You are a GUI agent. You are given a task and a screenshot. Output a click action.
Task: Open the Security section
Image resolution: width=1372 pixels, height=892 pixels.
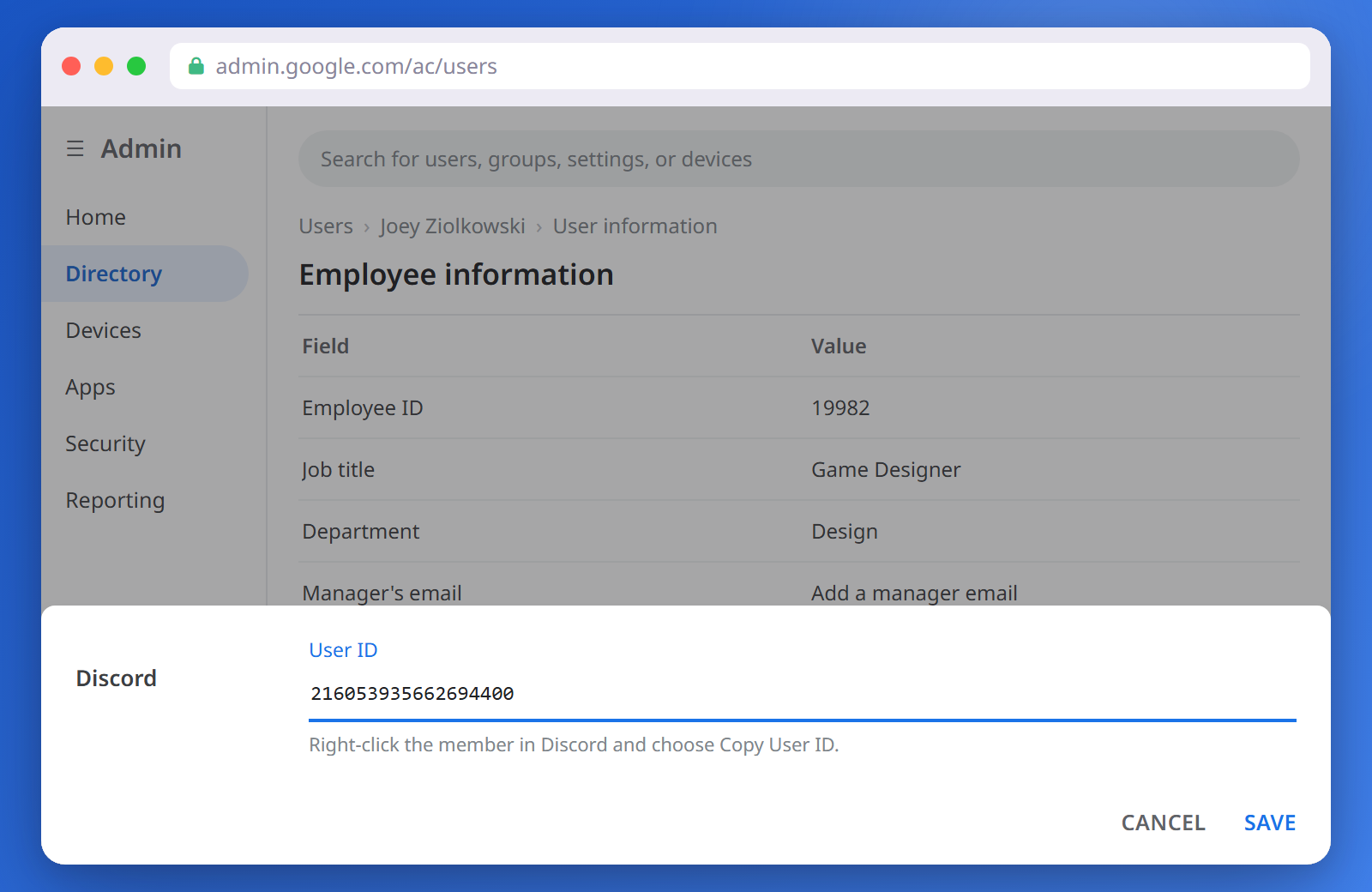coord(105,443)
